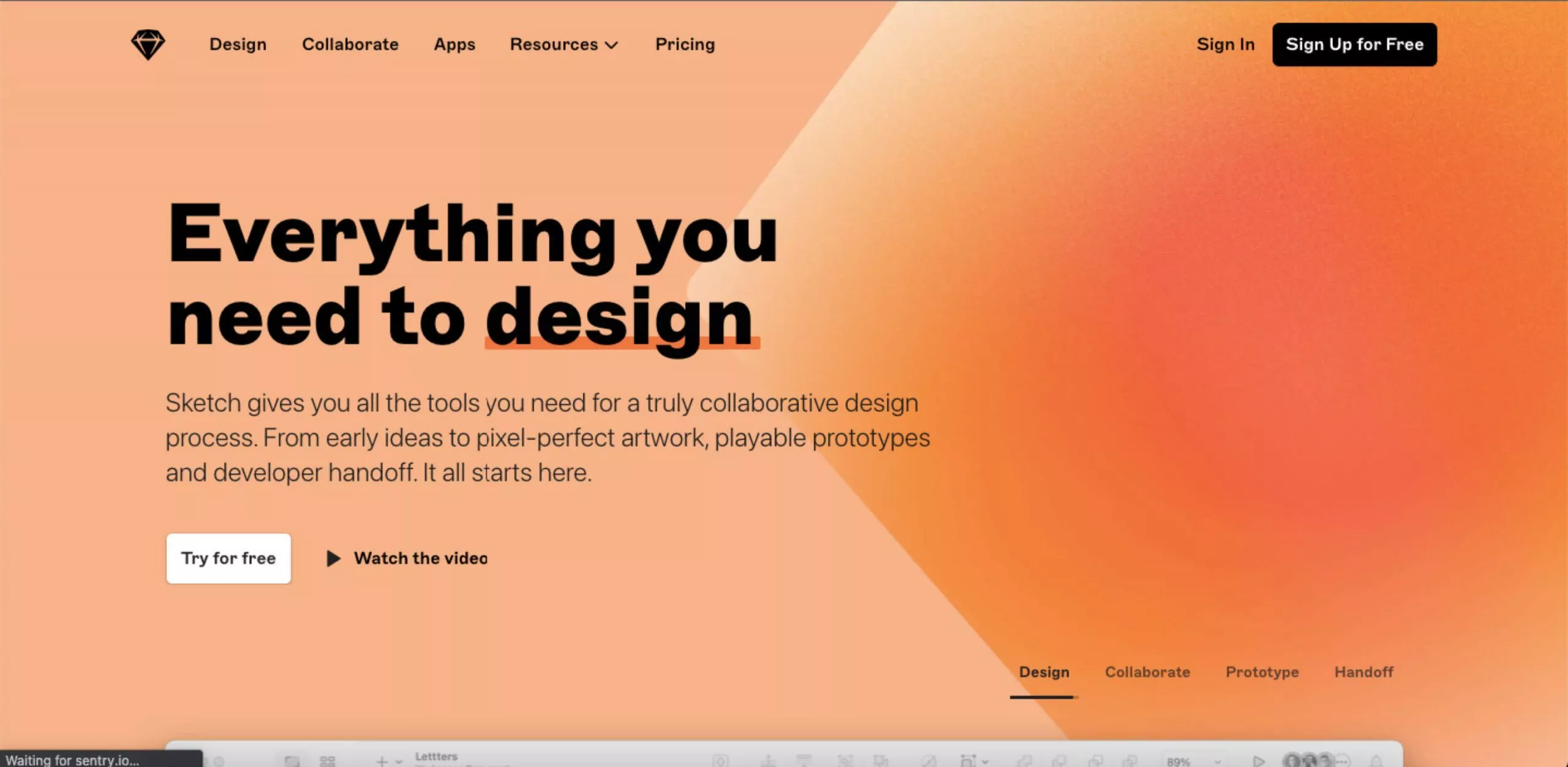Open the Collaborate nav link in header
1568x767 pixels.
[350, 45]
